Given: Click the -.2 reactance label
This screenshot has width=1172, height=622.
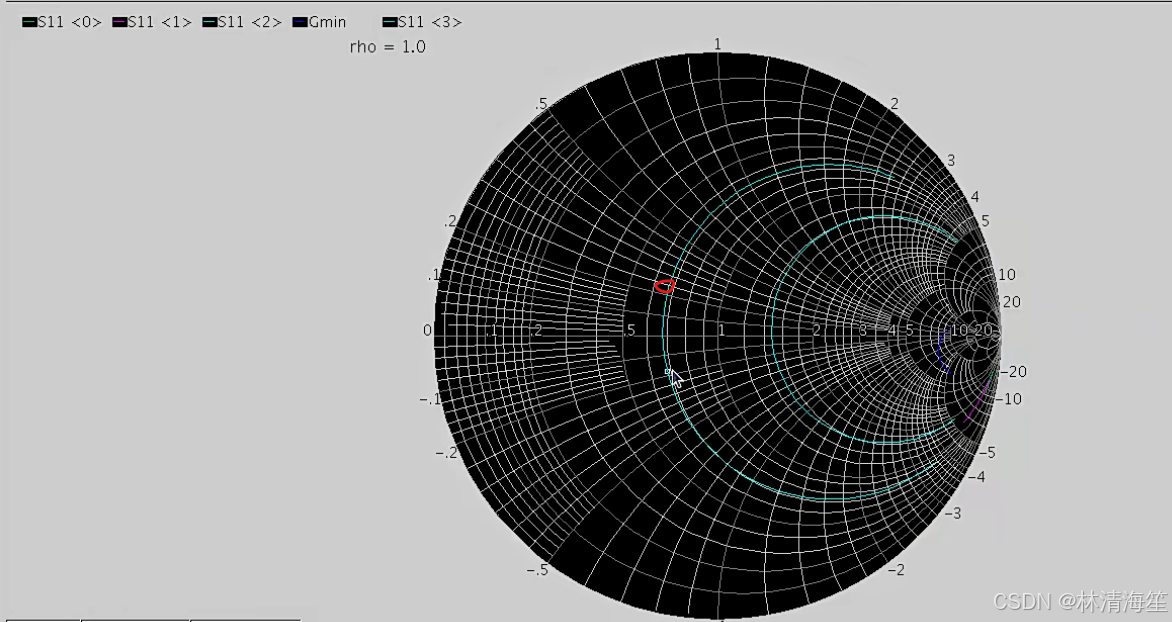Looking at the screenshot, I should point(447,453).
